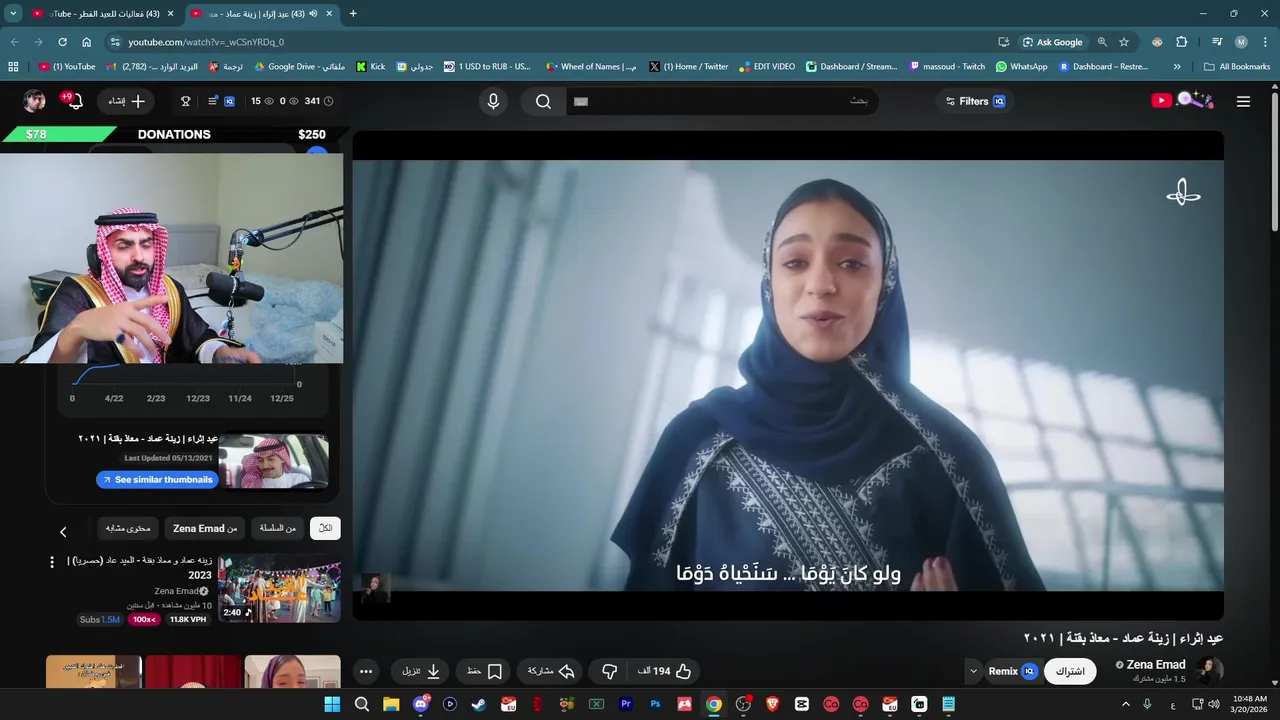Viewport: 1280px width, 720px height.
Task: Open the Chrome extensions puzzle icon
Action: (x=1181, y=42)
